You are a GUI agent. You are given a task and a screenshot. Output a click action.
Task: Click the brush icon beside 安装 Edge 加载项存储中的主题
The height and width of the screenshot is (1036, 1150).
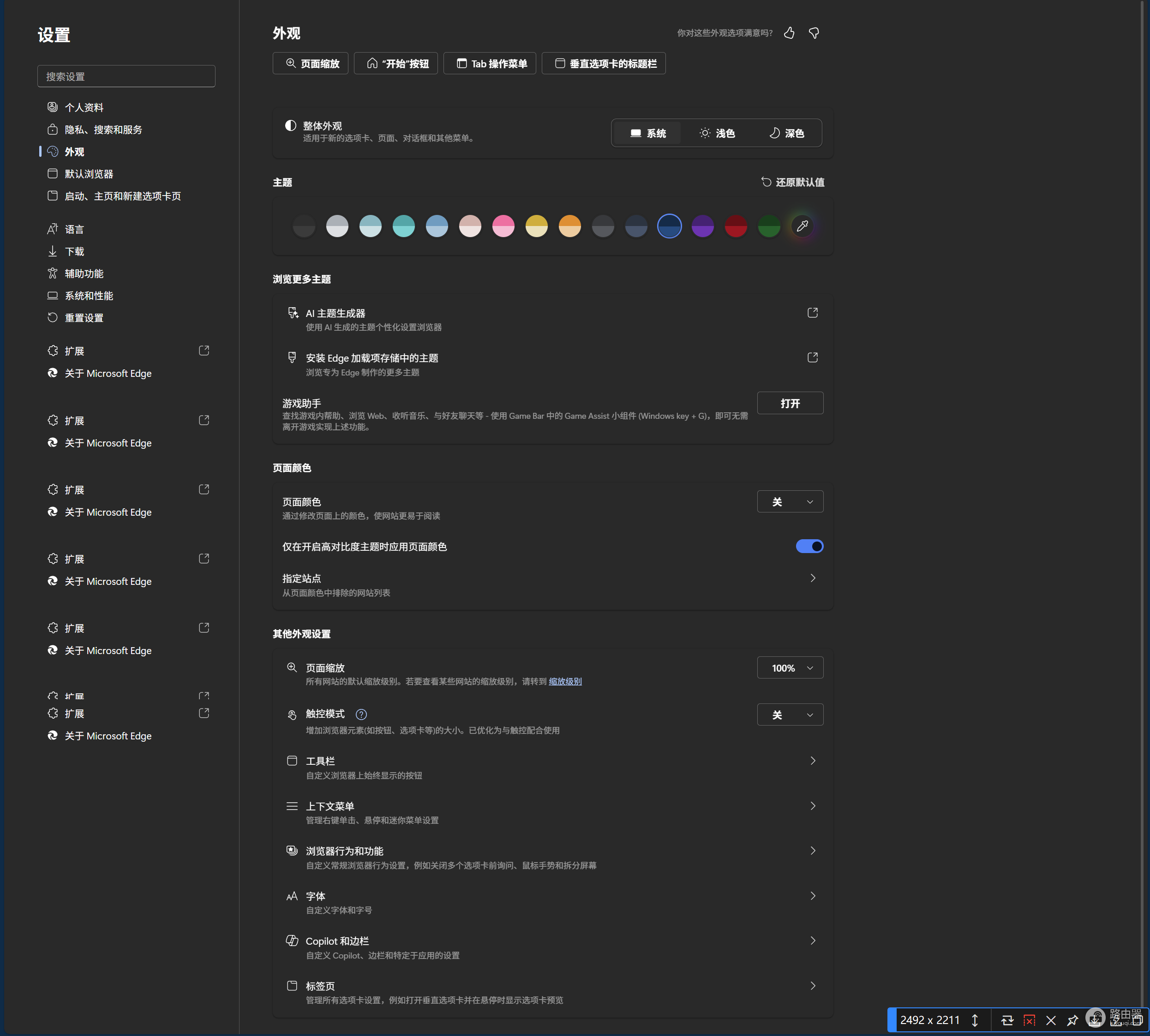coord(292,357)
